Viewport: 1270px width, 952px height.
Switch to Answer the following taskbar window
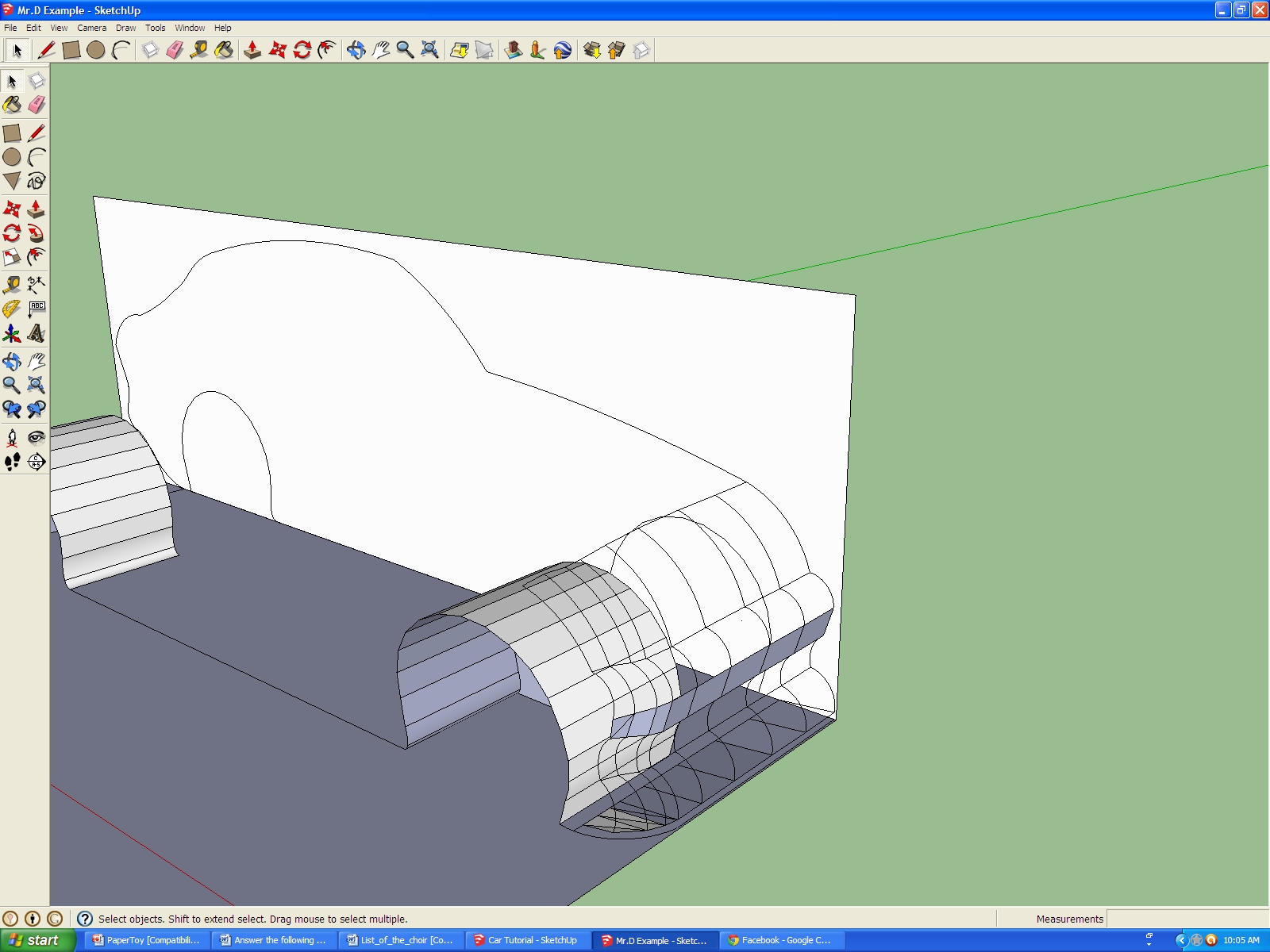pos(273,940)
